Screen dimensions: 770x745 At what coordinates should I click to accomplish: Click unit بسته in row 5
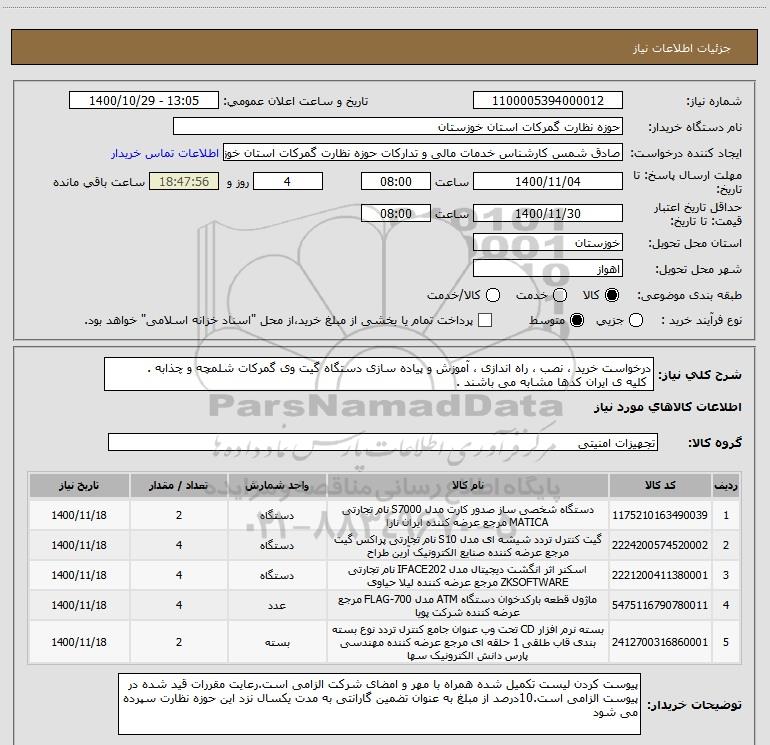click(277, 642)
